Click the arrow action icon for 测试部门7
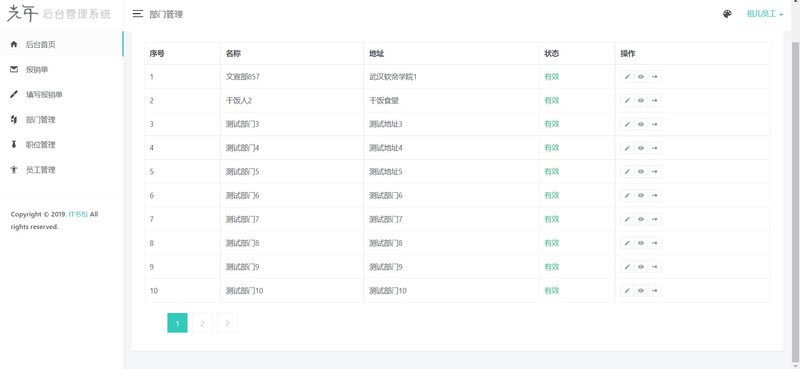 (x=655, y=219)
